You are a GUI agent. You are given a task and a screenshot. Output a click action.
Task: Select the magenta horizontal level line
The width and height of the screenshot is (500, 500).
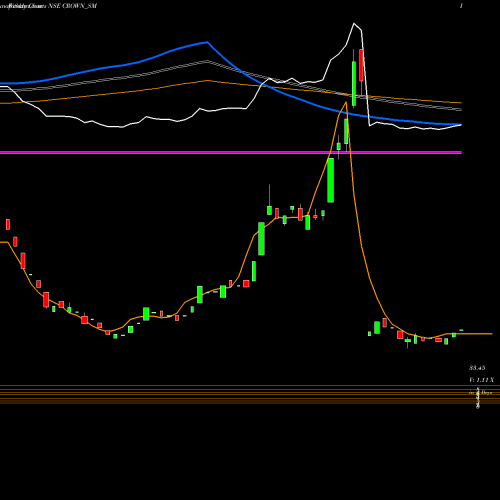pos(231,153)
